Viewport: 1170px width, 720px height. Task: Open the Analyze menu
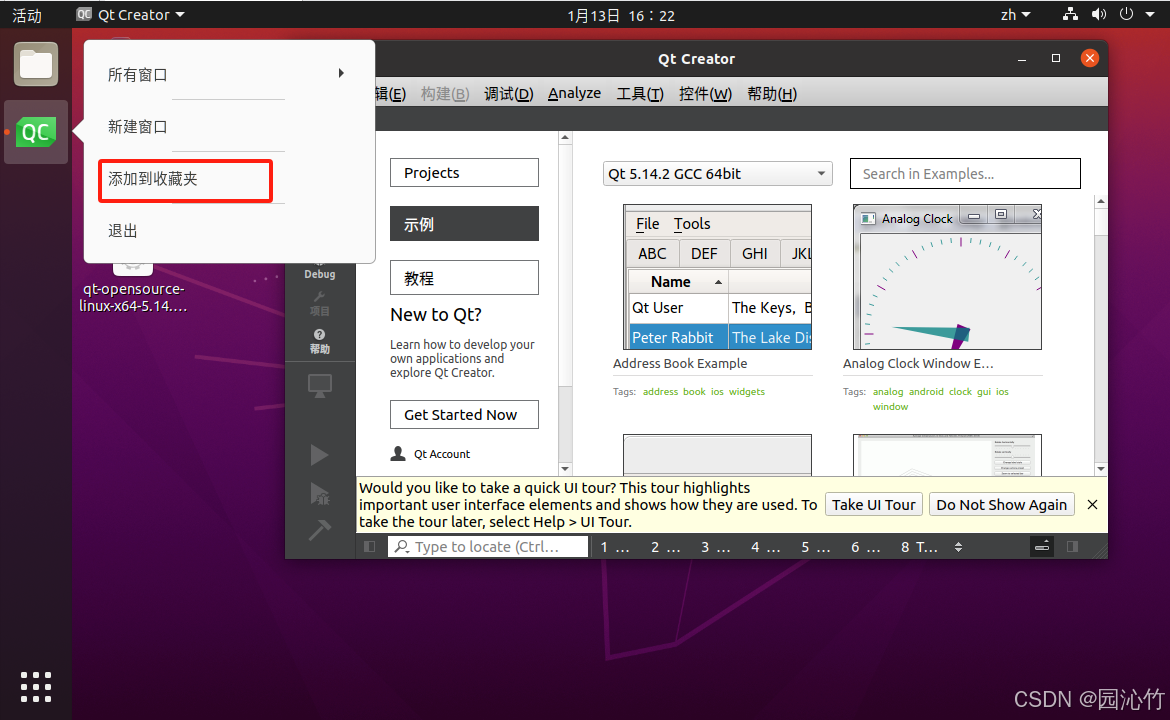(574, 93)
